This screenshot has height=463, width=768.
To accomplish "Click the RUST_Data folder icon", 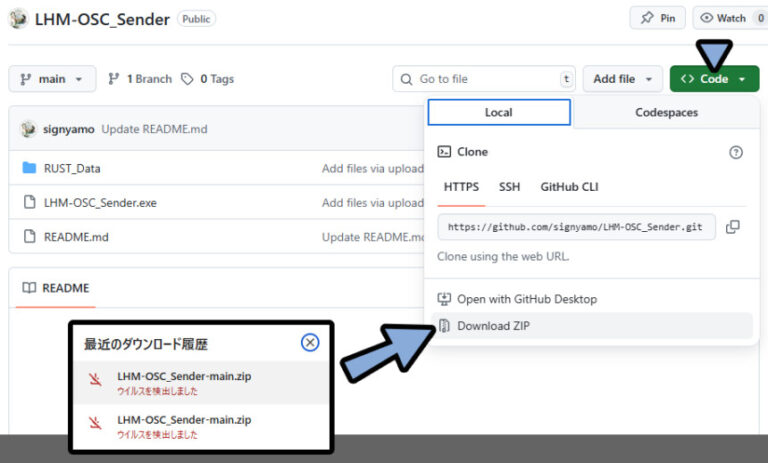I will click(29, 168).
